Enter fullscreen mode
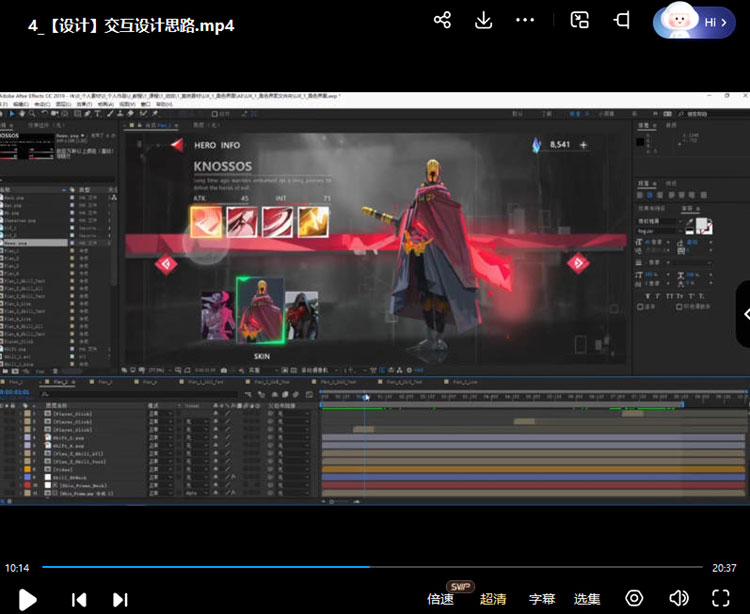Image resolution: width=750 pixels, height=614 pixels. 721,598
